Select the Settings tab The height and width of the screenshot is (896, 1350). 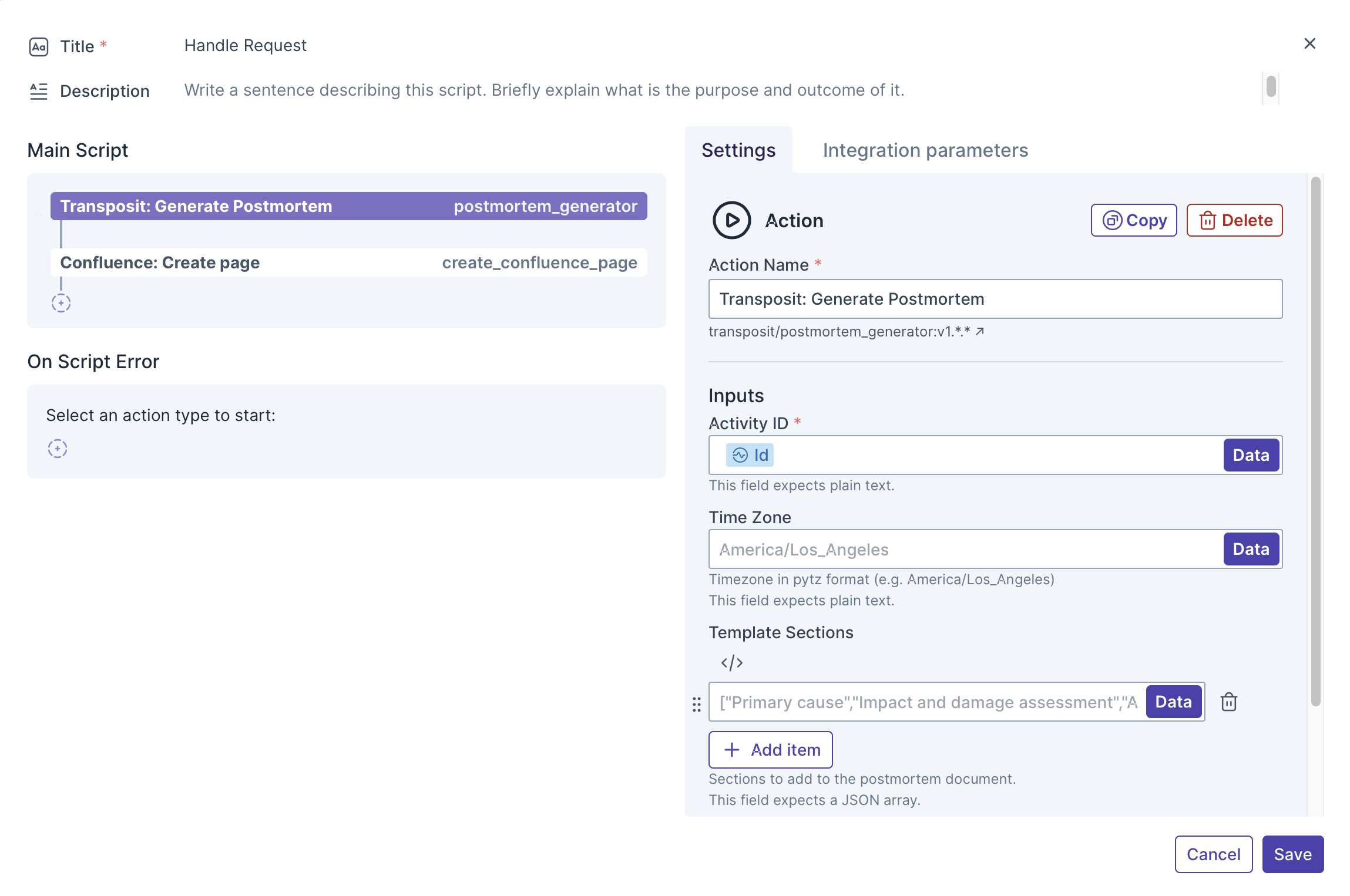tap(738, 150)
